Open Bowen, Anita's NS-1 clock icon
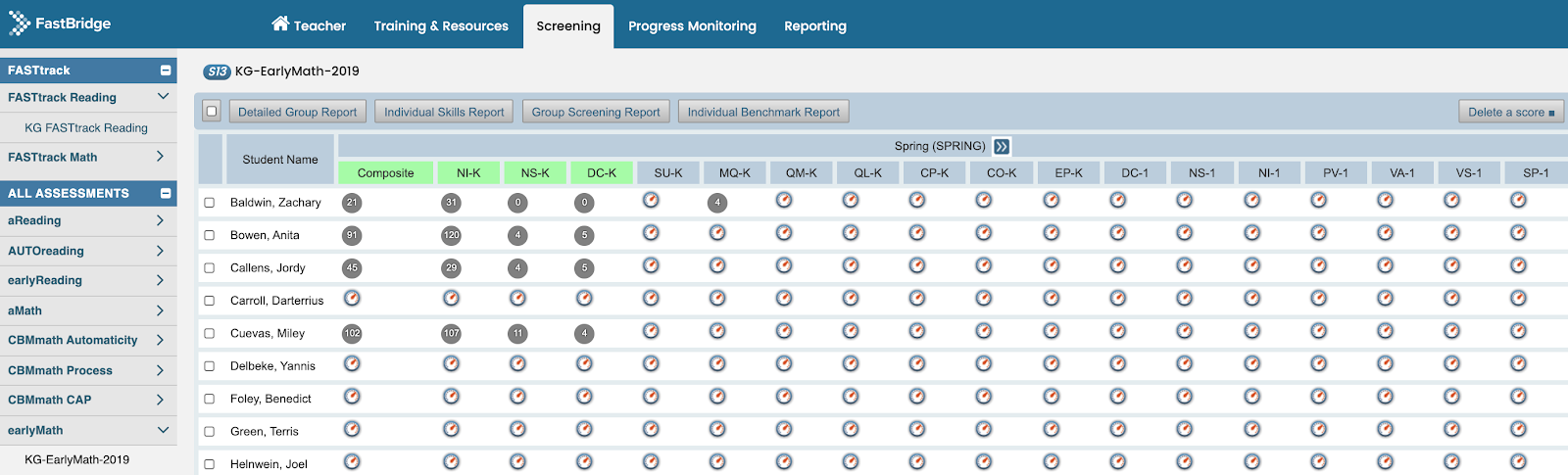Screen dimensions: 1568x475 click(1185, 233)
